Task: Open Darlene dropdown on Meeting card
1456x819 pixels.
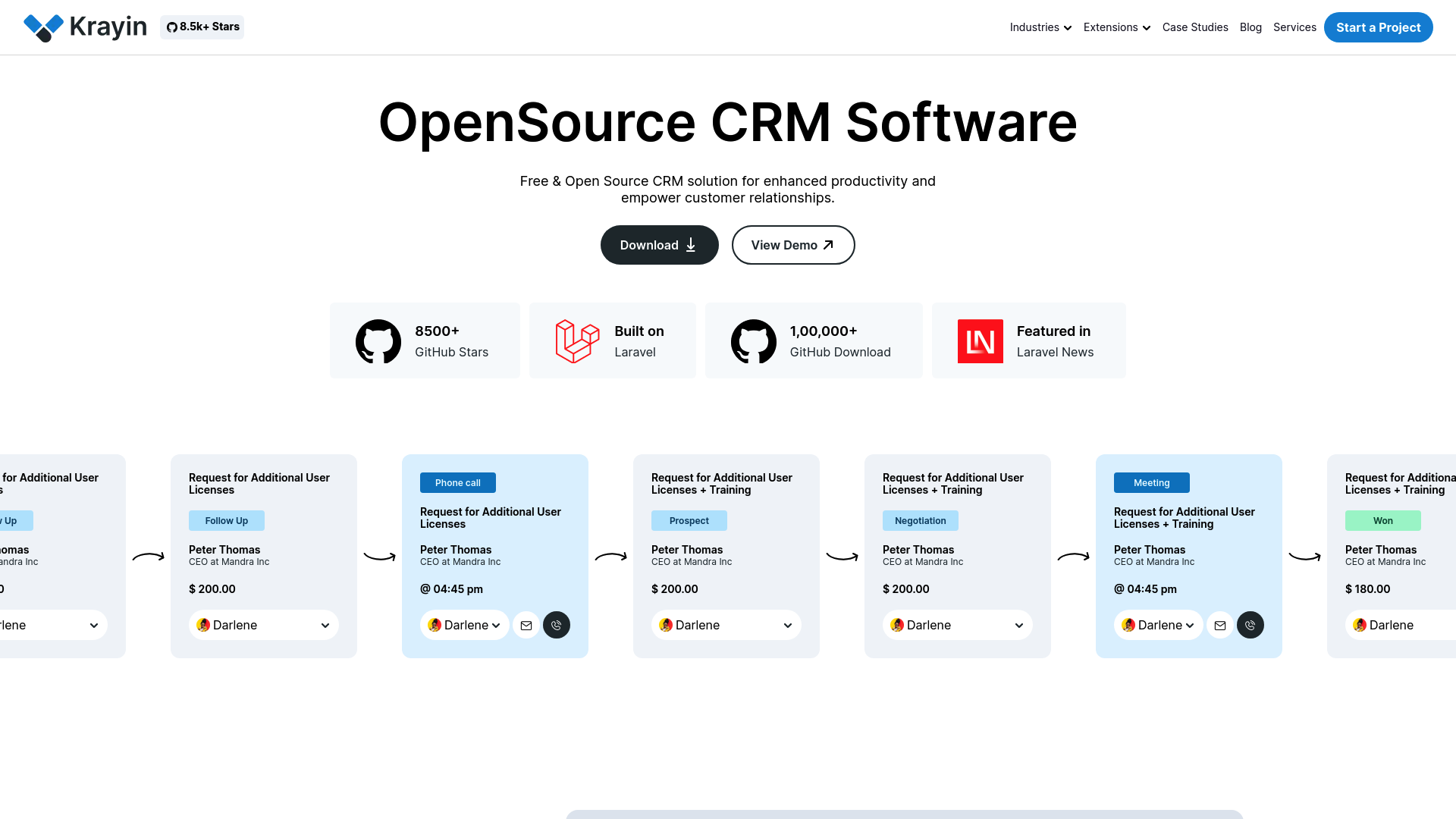Action: (x=1159, y=626)
